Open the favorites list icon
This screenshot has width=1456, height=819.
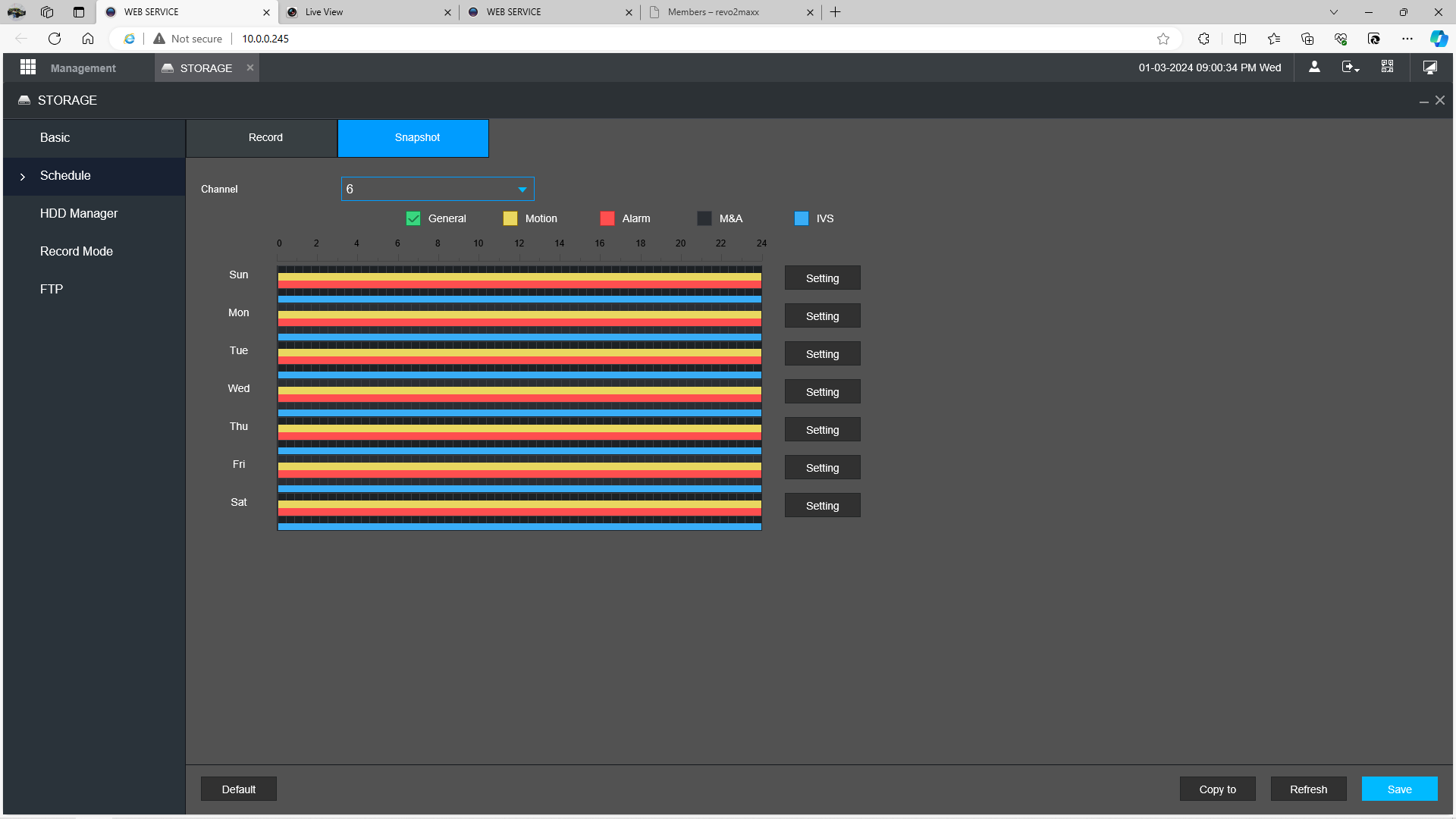1274,39
